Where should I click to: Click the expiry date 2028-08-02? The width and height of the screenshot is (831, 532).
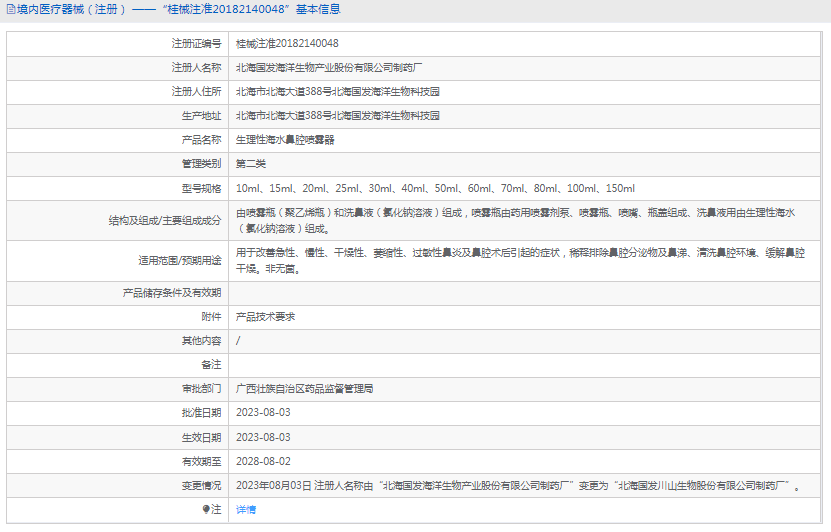click(263, 462)
